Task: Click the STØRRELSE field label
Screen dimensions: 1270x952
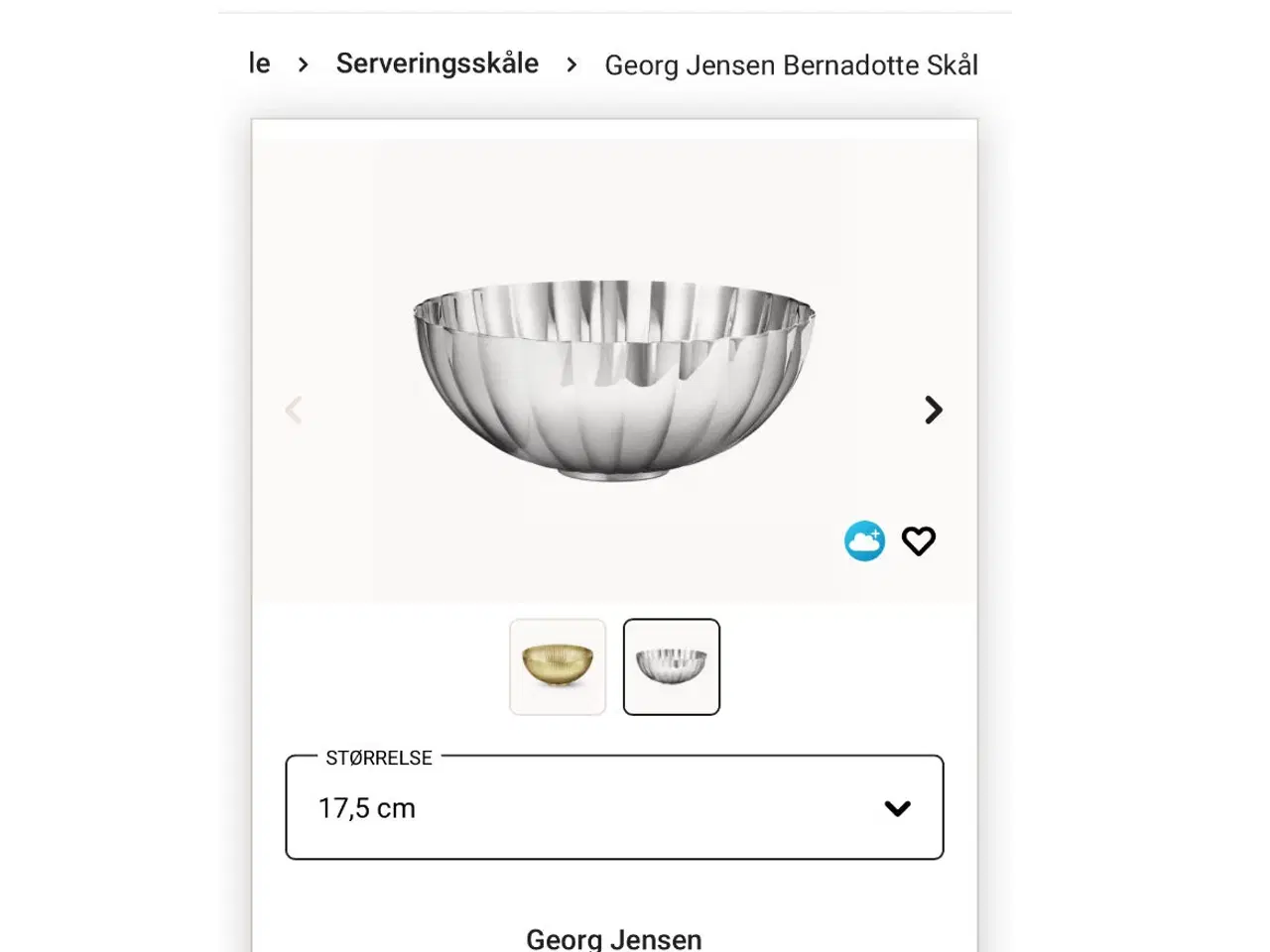Action: pyautogui.click(x=380, y=757)
